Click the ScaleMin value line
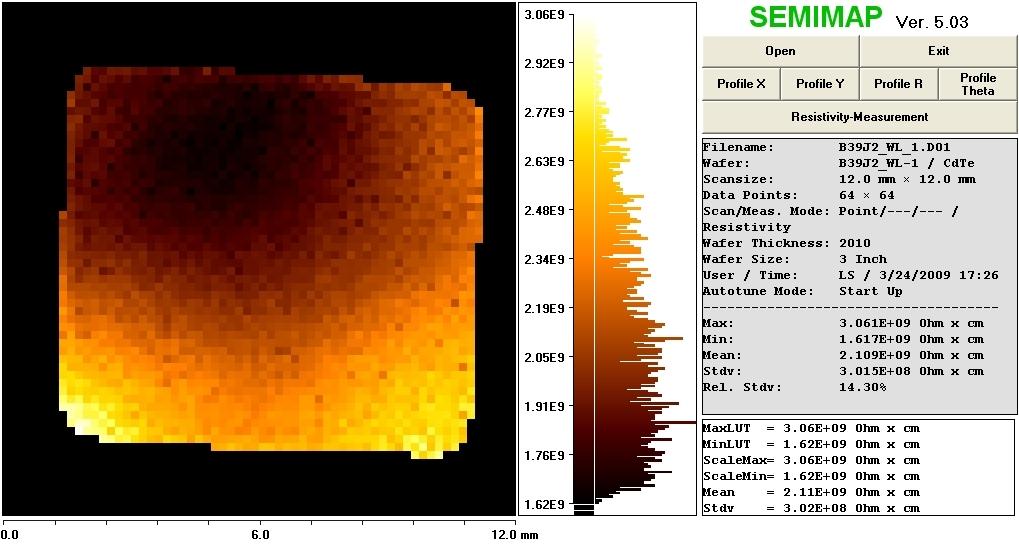This screenshot has width=1019, height=545. (x=812, y=476)
